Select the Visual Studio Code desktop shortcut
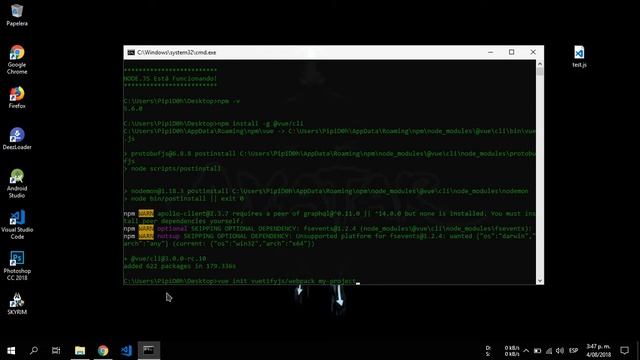The height and width of the screenshot is (360, 640). [17, 224]
